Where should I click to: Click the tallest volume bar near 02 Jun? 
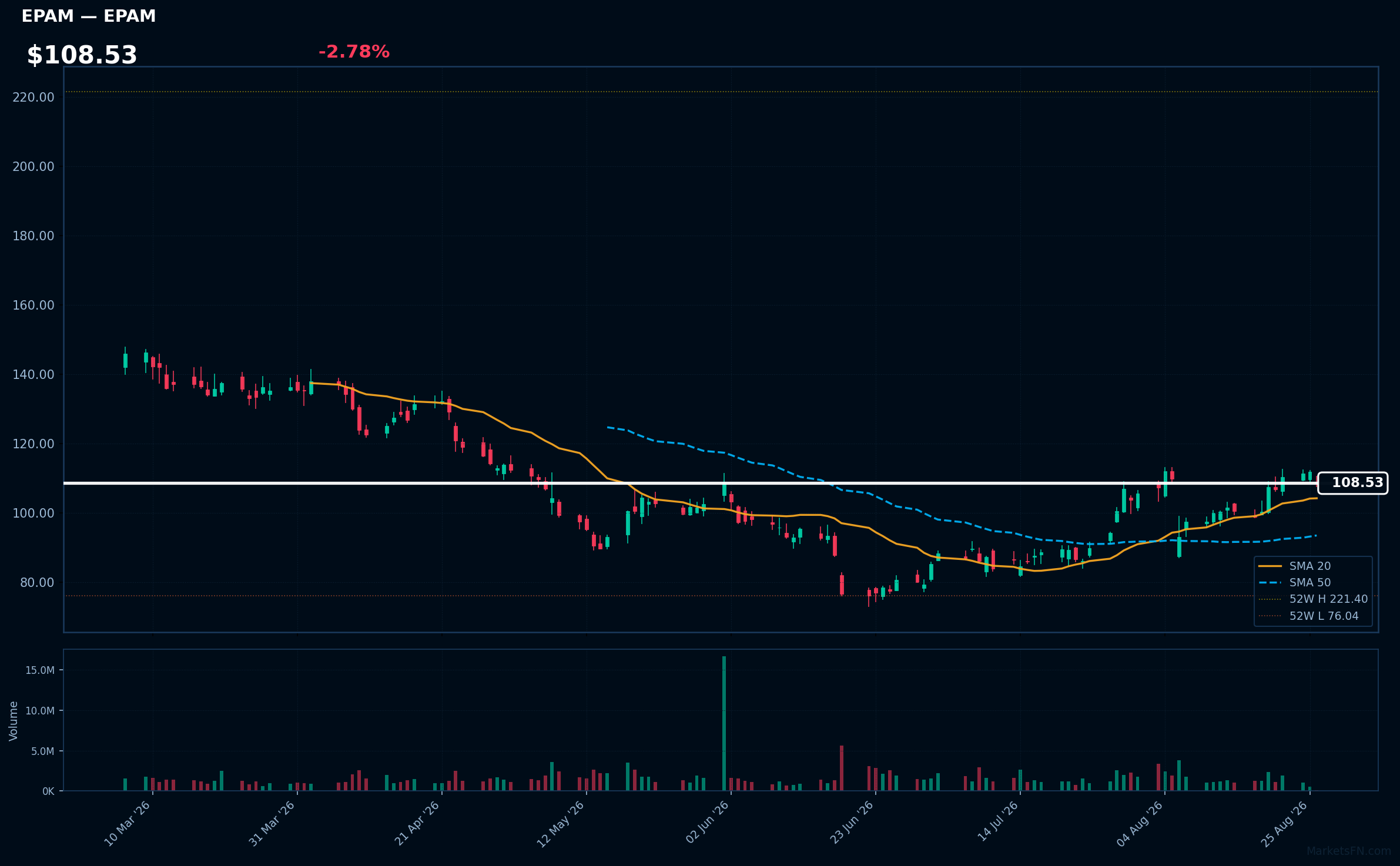(x=724, y=723)
